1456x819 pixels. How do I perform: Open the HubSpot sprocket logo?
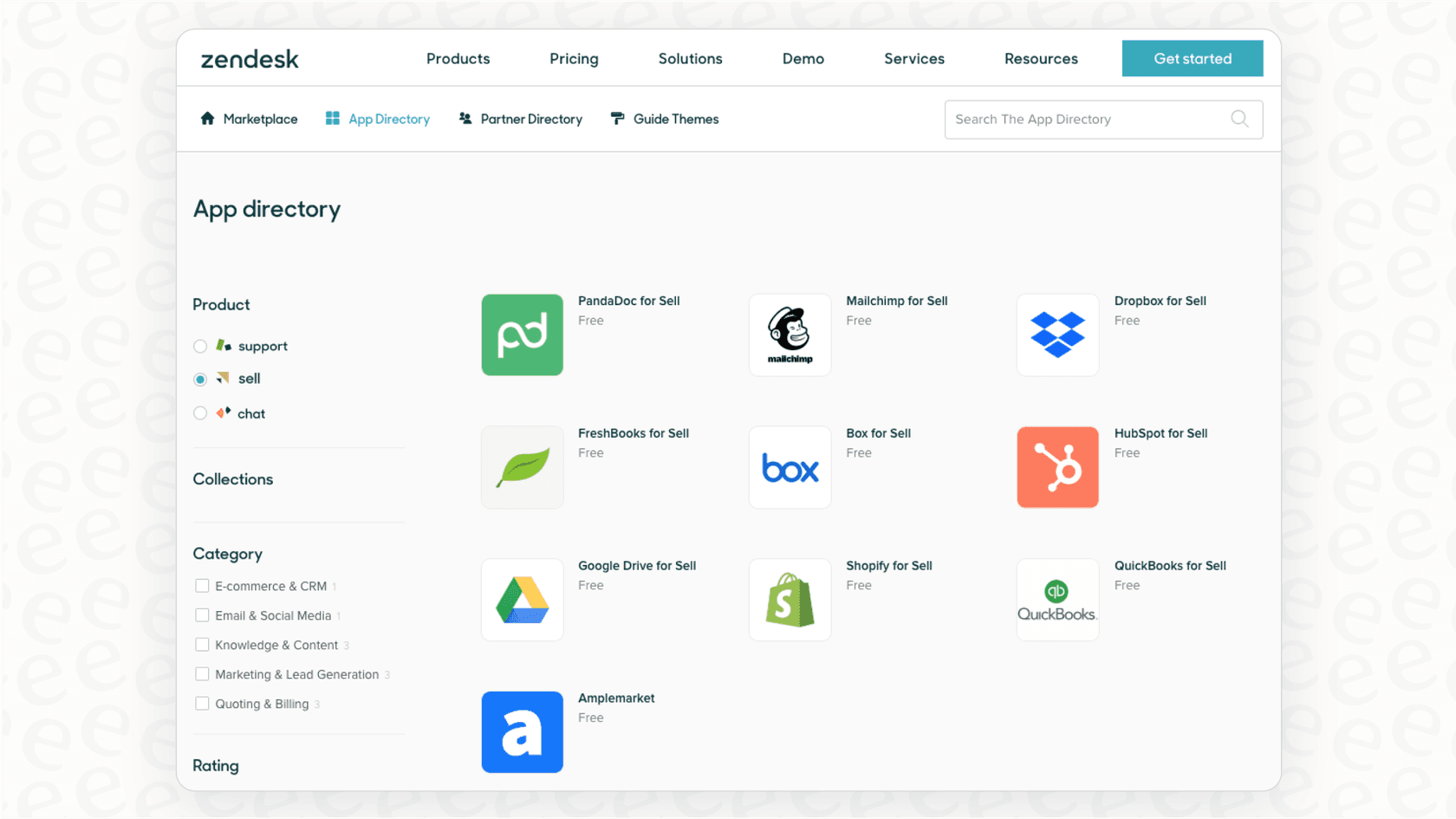point(1057,467)
